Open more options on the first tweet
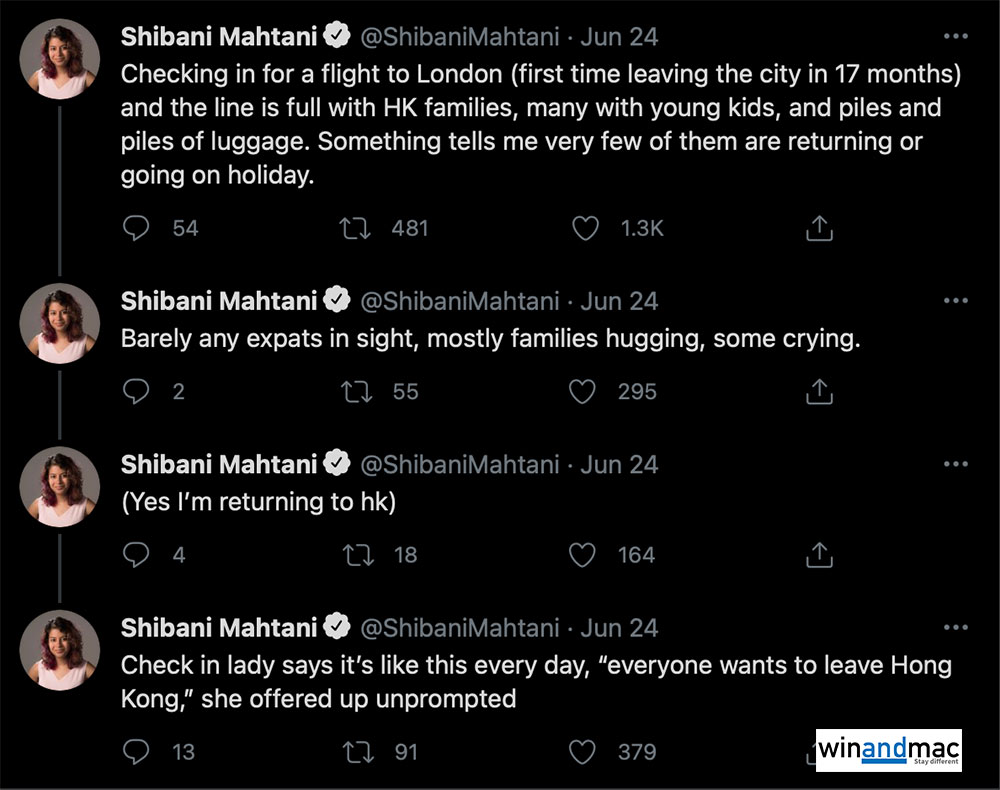Screen dimensions: 1000x790 [x=956, y=37]
